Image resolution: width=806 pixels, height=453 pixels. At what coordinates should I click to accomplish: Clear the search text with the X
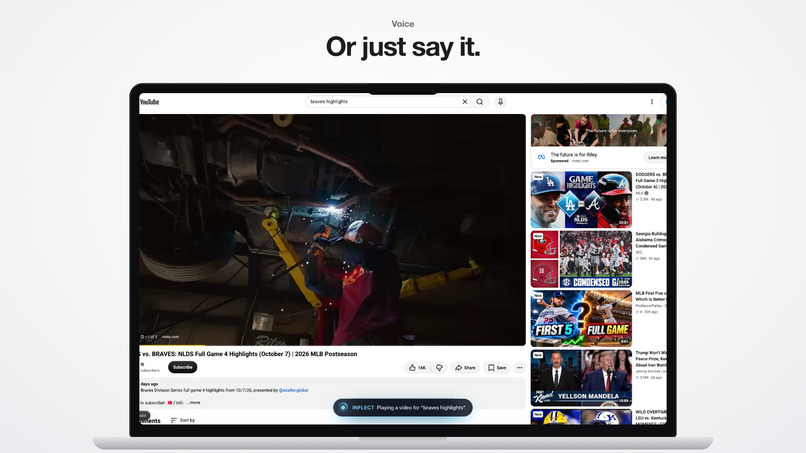coord(465,102)
